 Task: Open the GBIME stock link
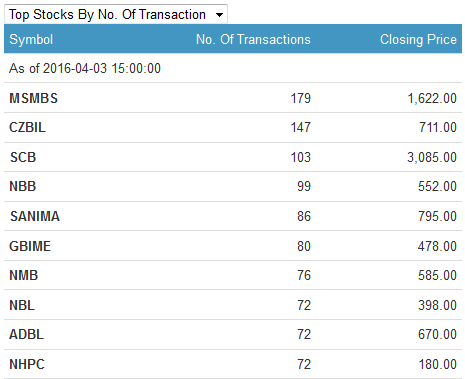(30, 246)
